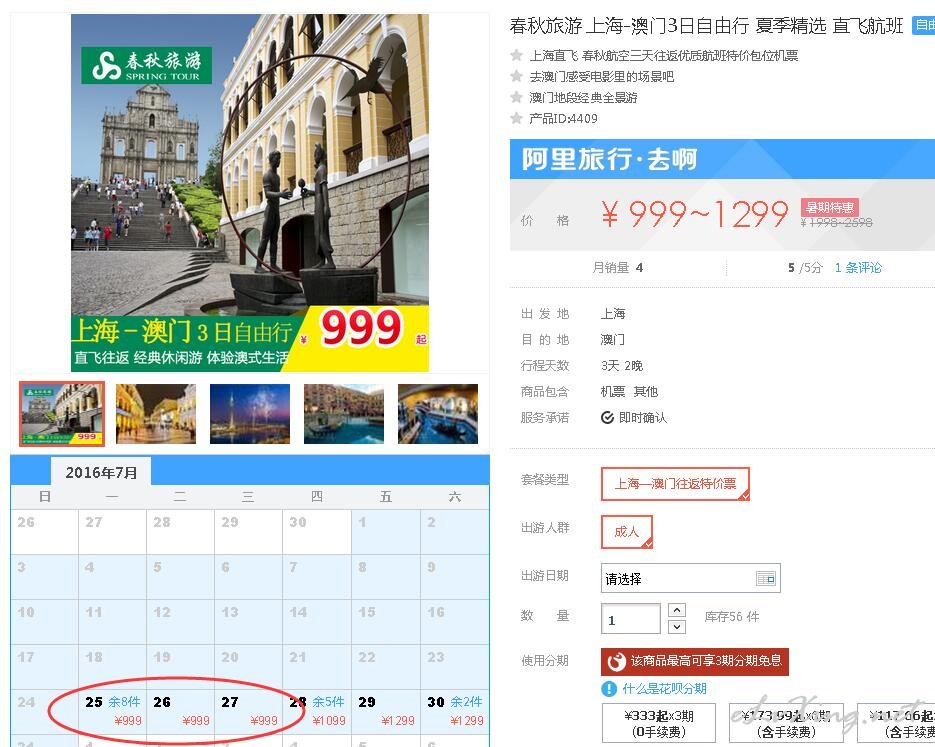Screen dimensions: 935x747
Task: Decrease quantity with down arrow
Action: coord(677,627)
